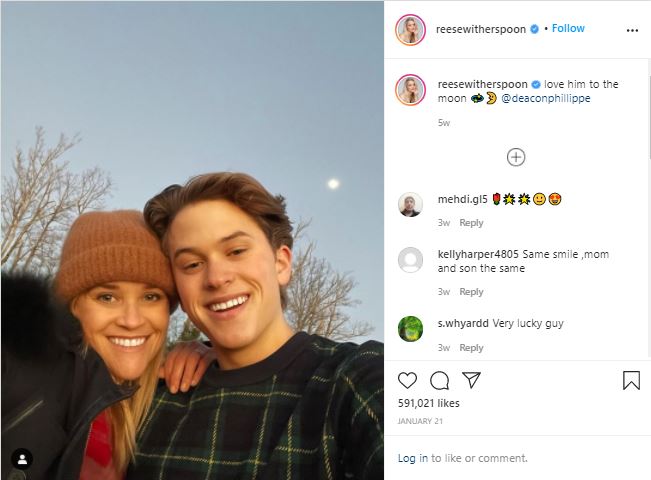
Task: Click the comments panel scrollbar
Action: [x=649, y=116]
